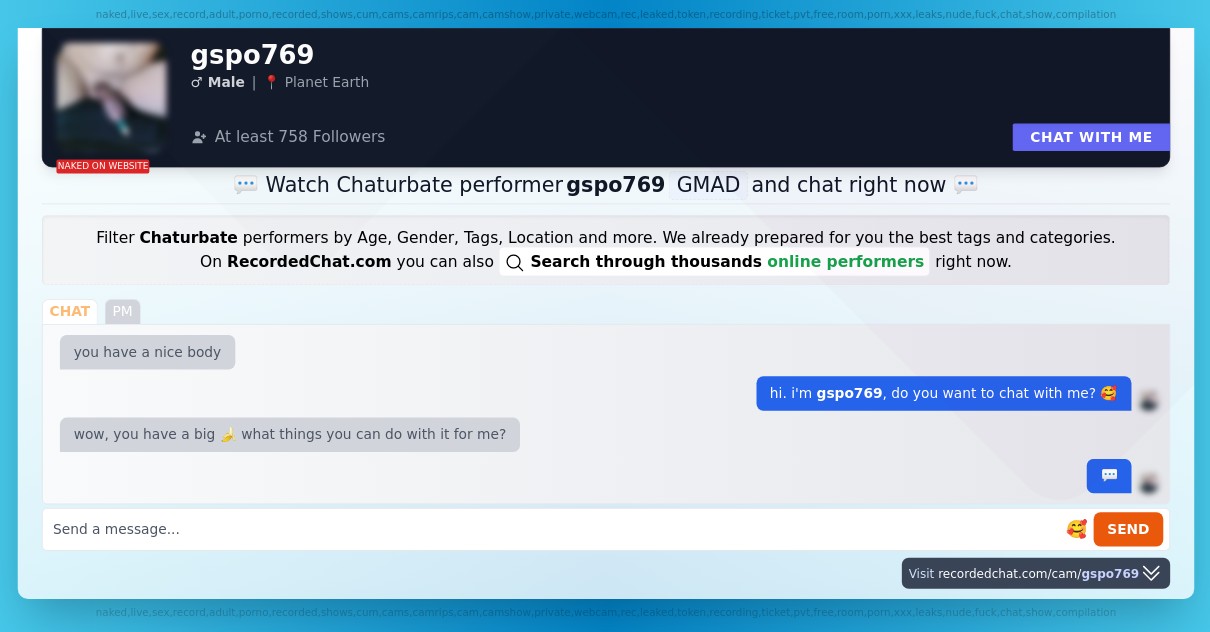Click the speech bubble emoji before Watch
Screen dimensions: 1210x632
pos(246,185)
